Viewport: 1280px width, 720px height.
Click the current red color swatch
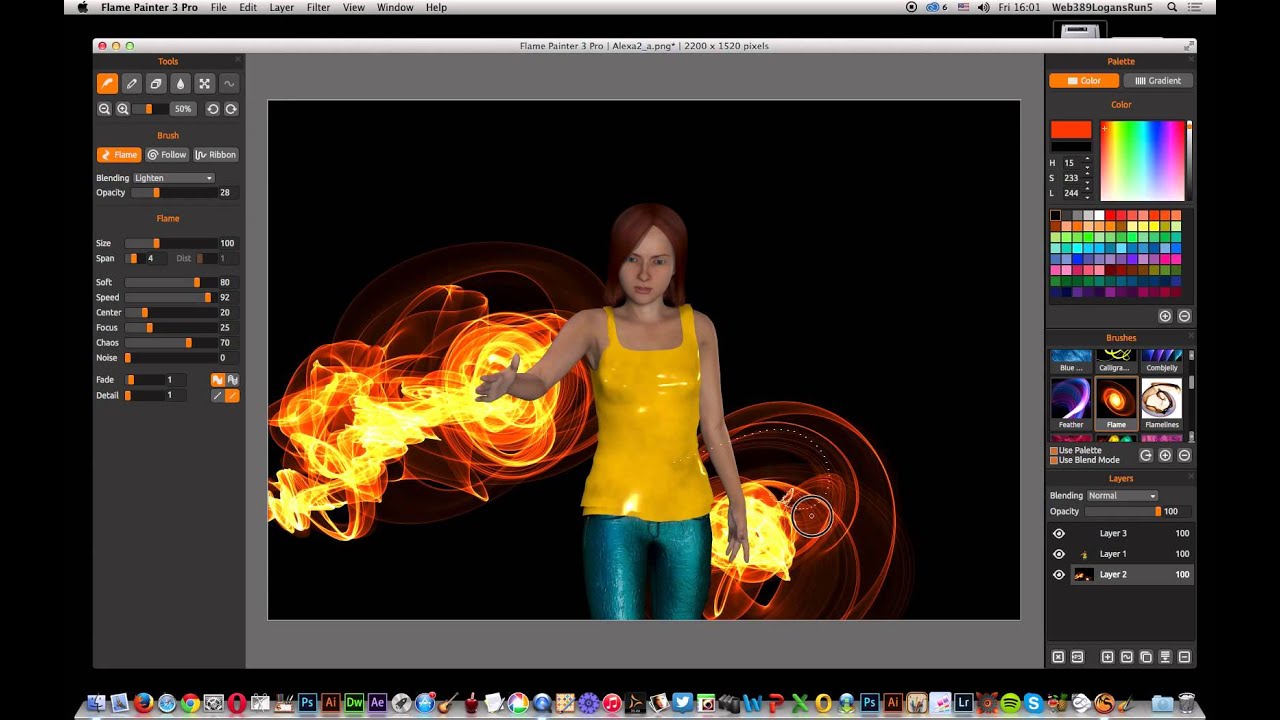pos(1071,130)
